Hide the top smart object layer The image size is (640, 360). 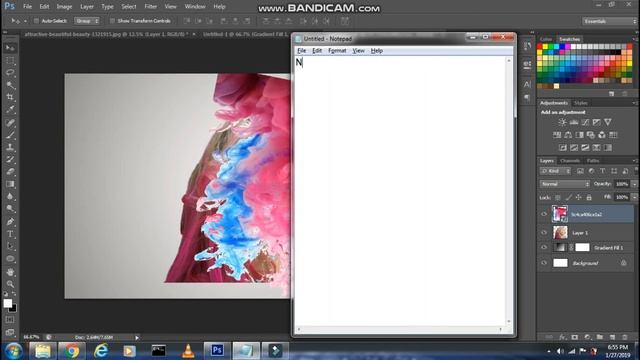(544, 214)
